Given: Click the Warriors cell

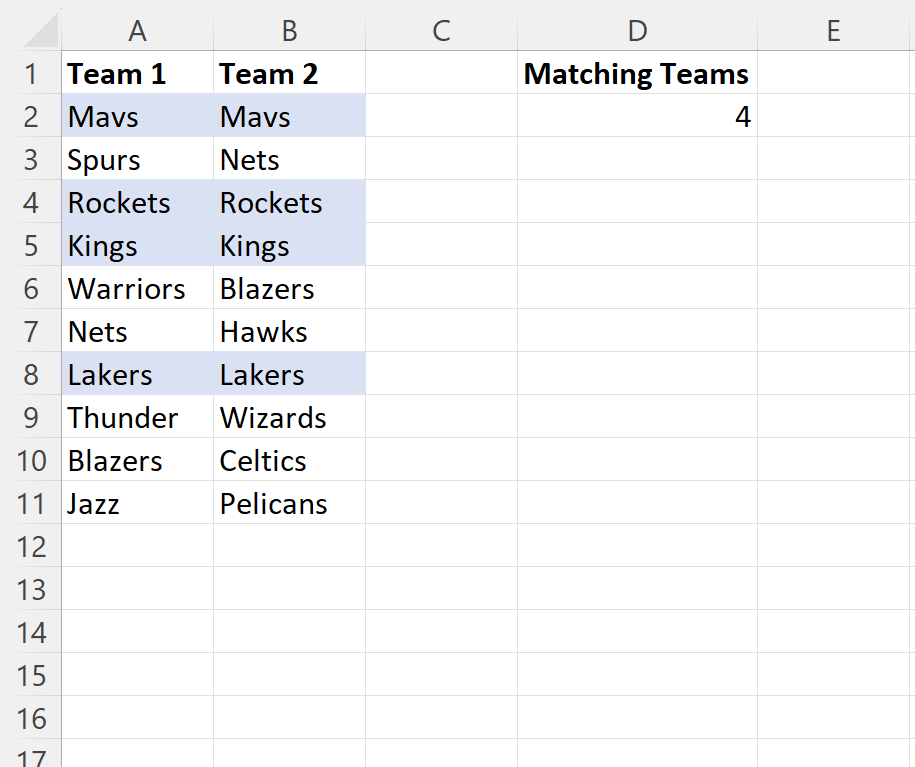Looking at the screenshot, I should pos(138,288).
